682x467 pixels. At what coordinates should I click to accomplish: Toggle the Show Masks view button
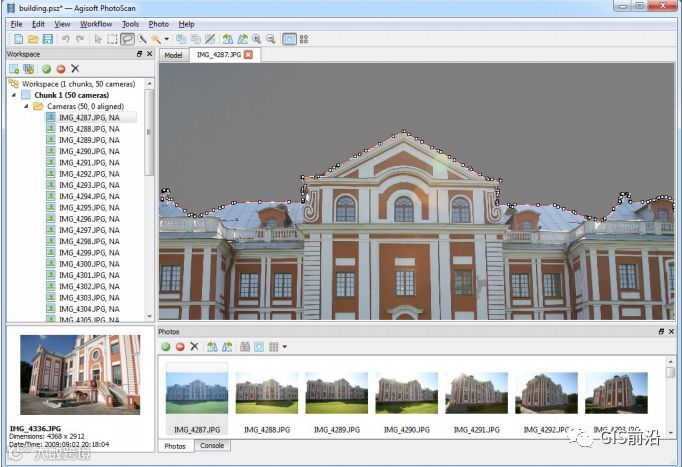pos(289,39)
